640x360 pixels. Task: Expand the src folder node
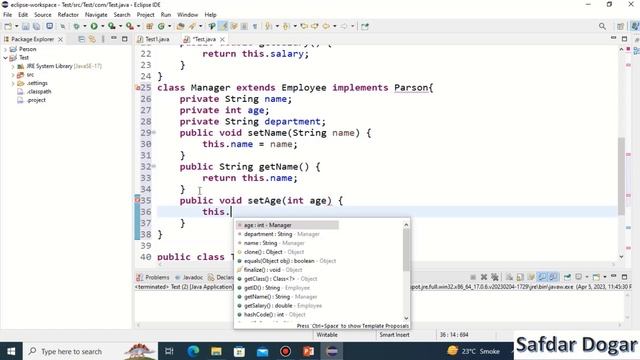[13, 75]
